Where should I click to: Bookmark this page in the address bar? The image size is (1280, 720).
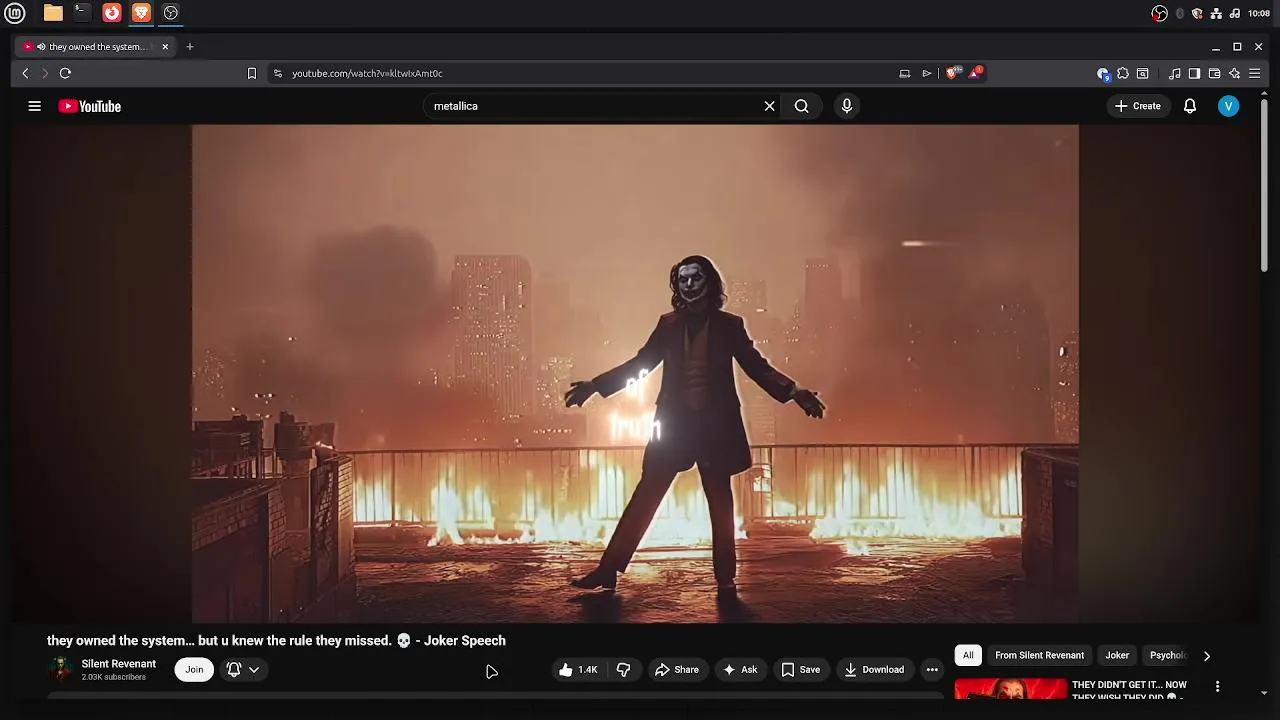click(x=252, y=73)
